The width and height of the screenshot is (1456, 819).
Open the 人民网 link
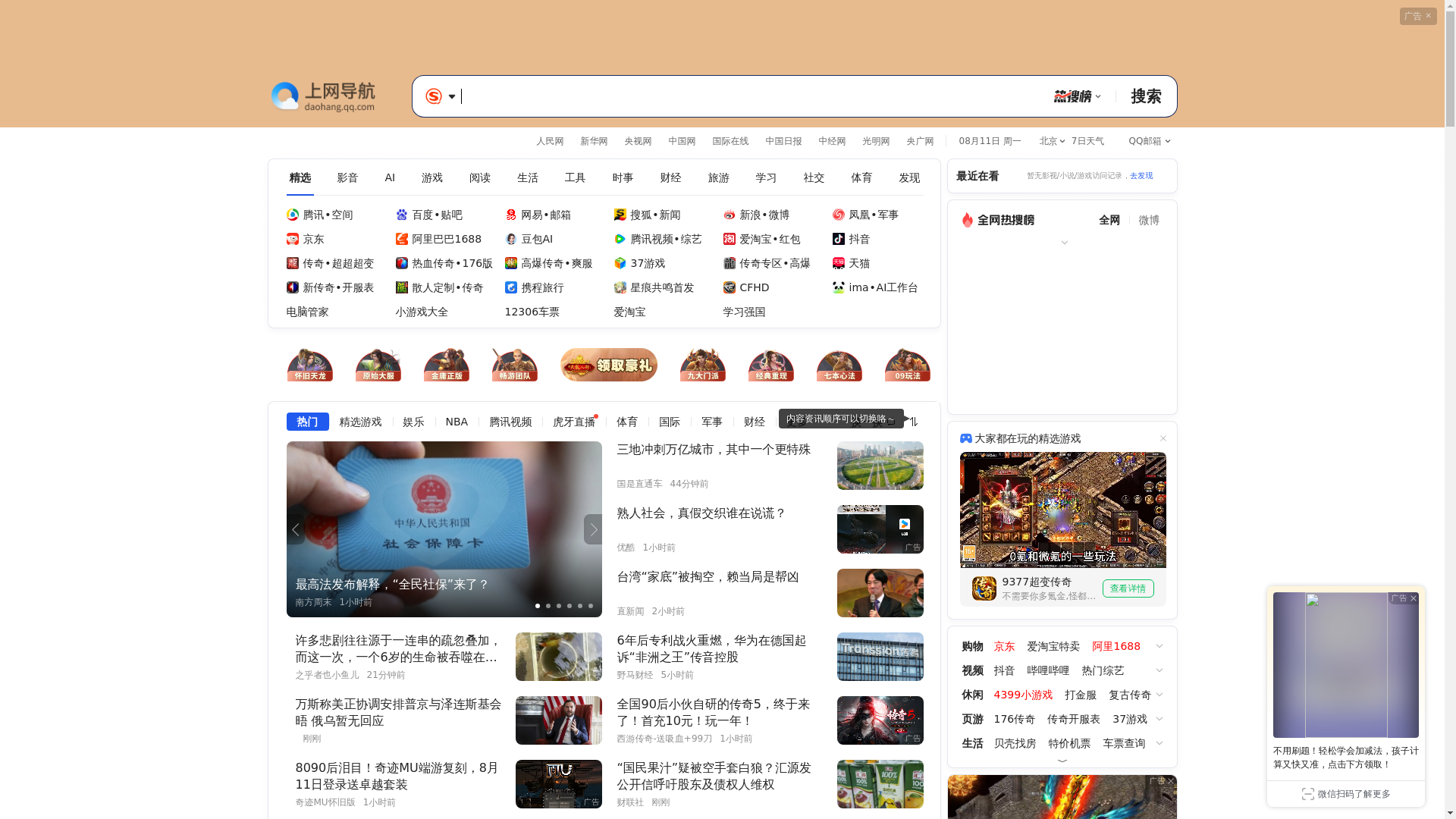[550, 141]
